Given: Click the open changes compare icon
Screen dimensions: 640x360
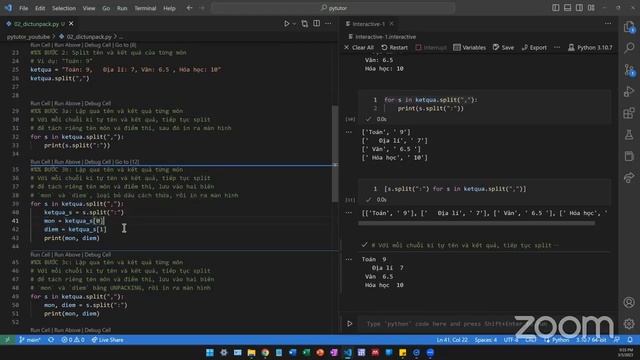Looking at the screenshot, I should pos(305,24).
